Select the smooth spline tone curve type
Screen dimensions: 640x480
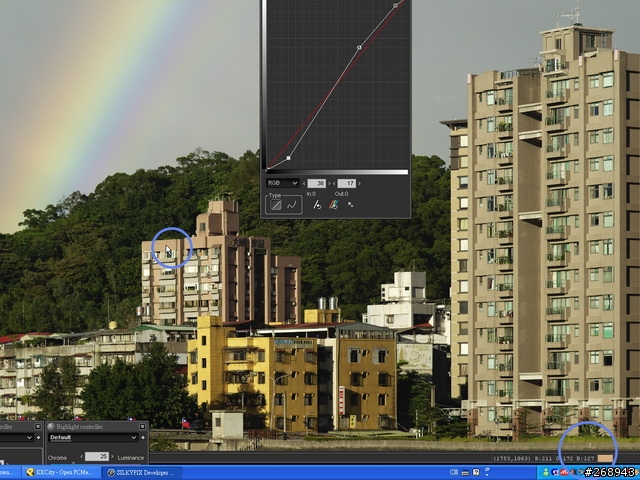291,205
